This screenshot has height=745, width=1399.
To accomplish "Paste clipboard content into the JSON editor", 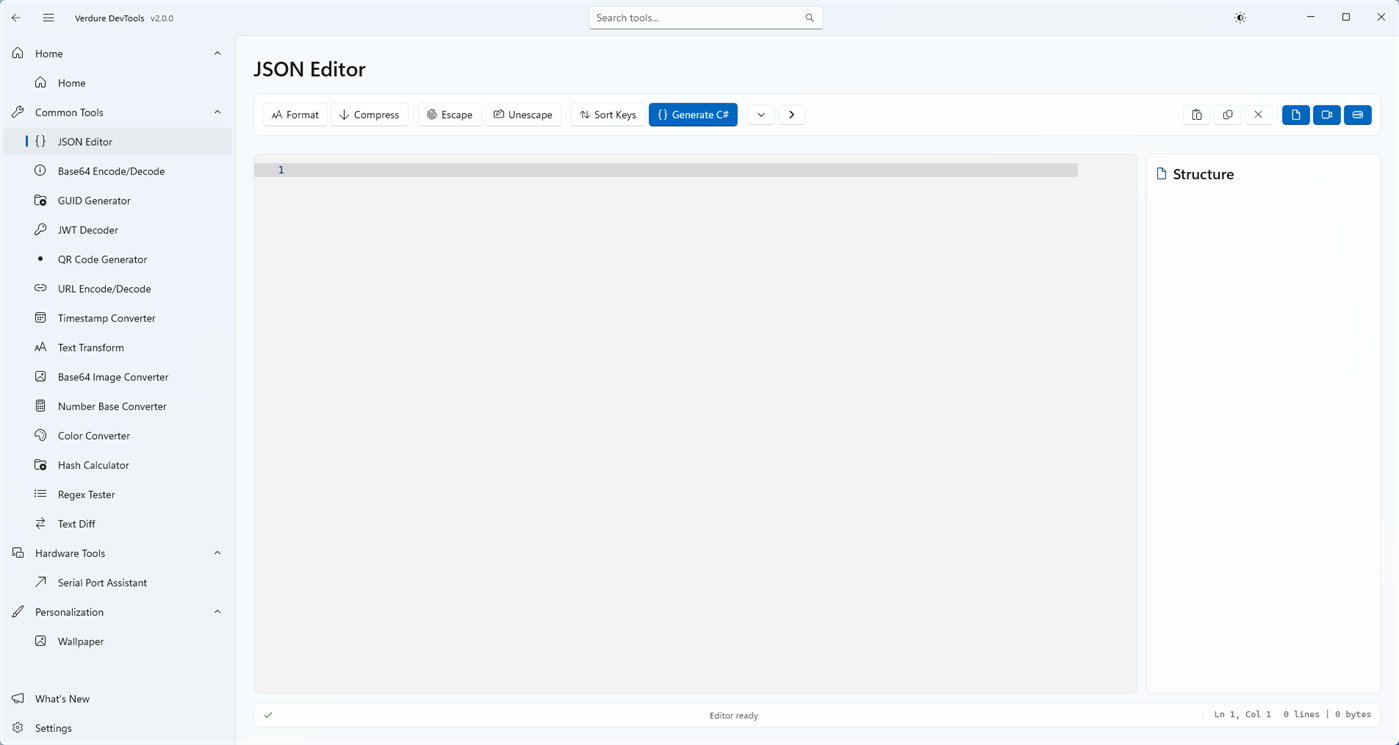I will (1196, 114).
